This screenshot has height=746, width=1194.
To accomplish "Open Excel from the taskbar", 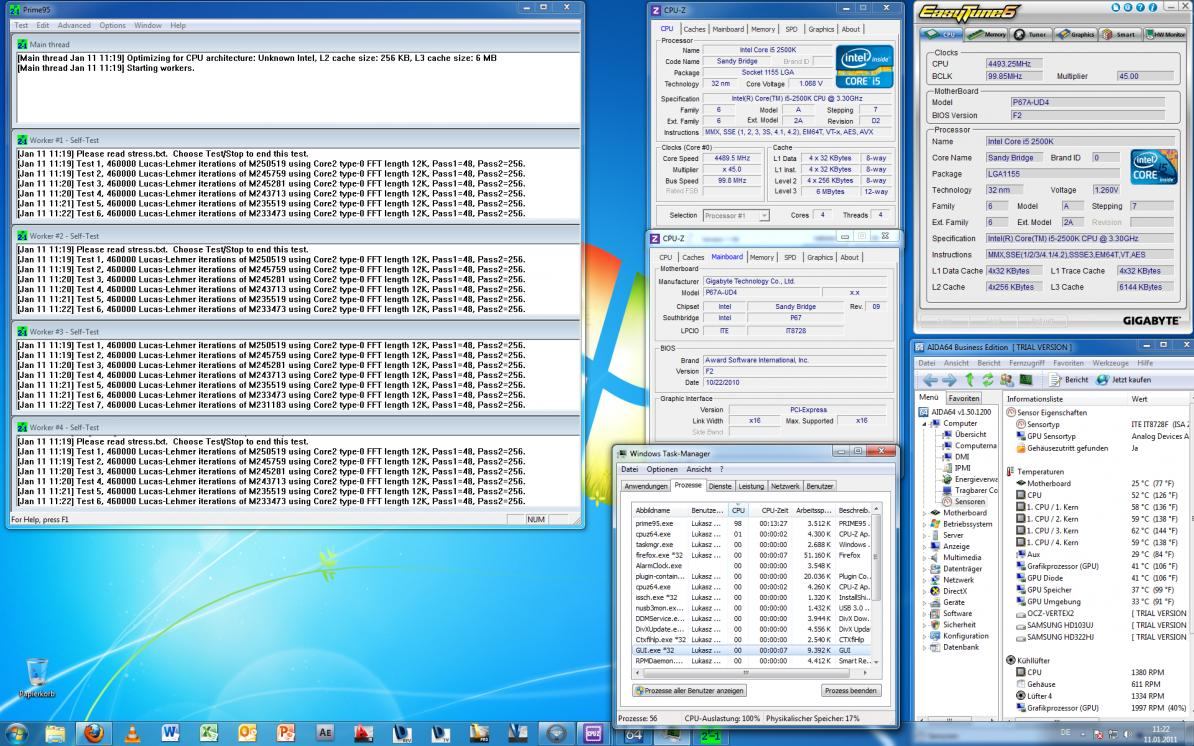I will pos(209,734).
